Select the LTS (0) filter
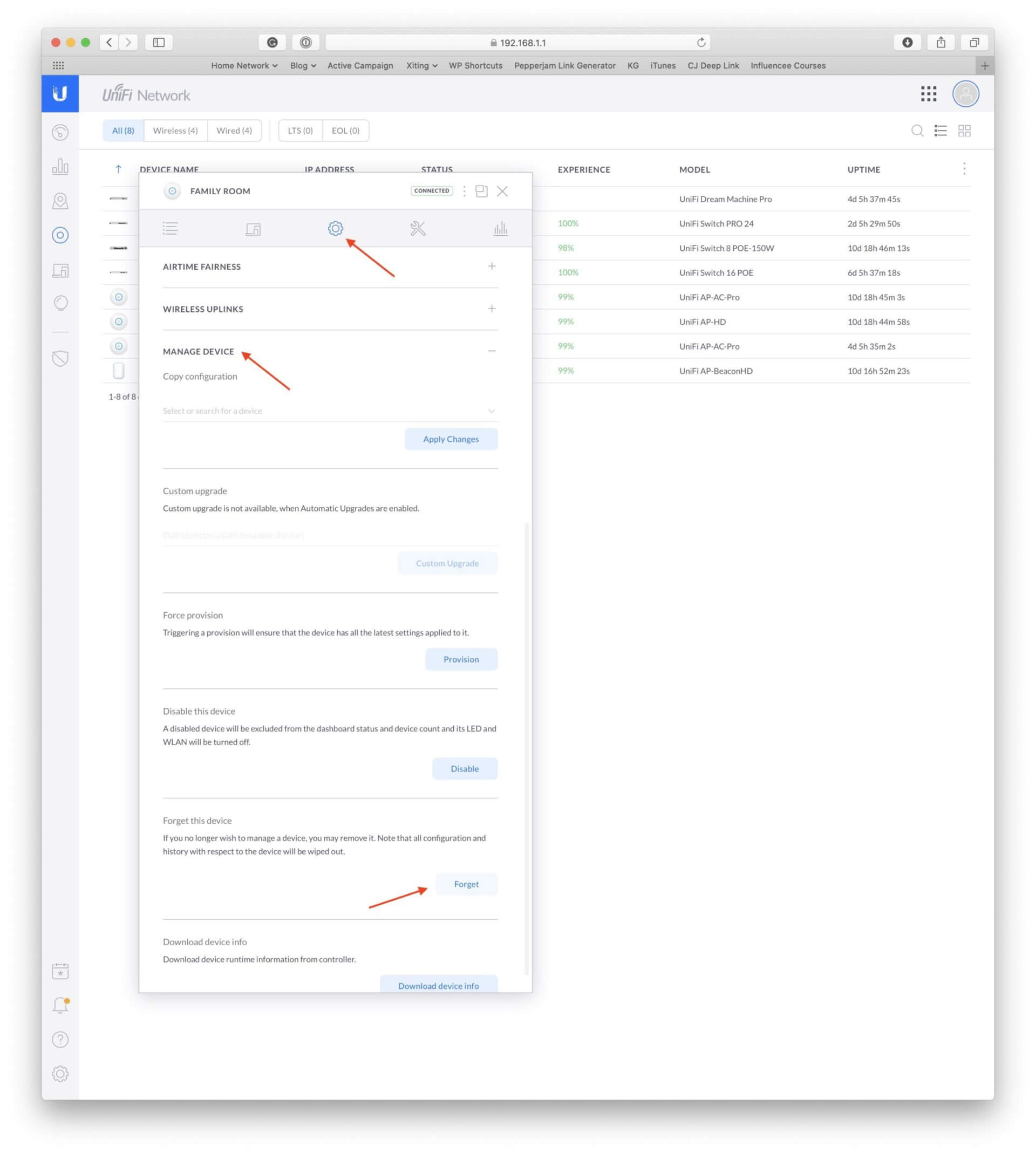 (x=300, y=131)
